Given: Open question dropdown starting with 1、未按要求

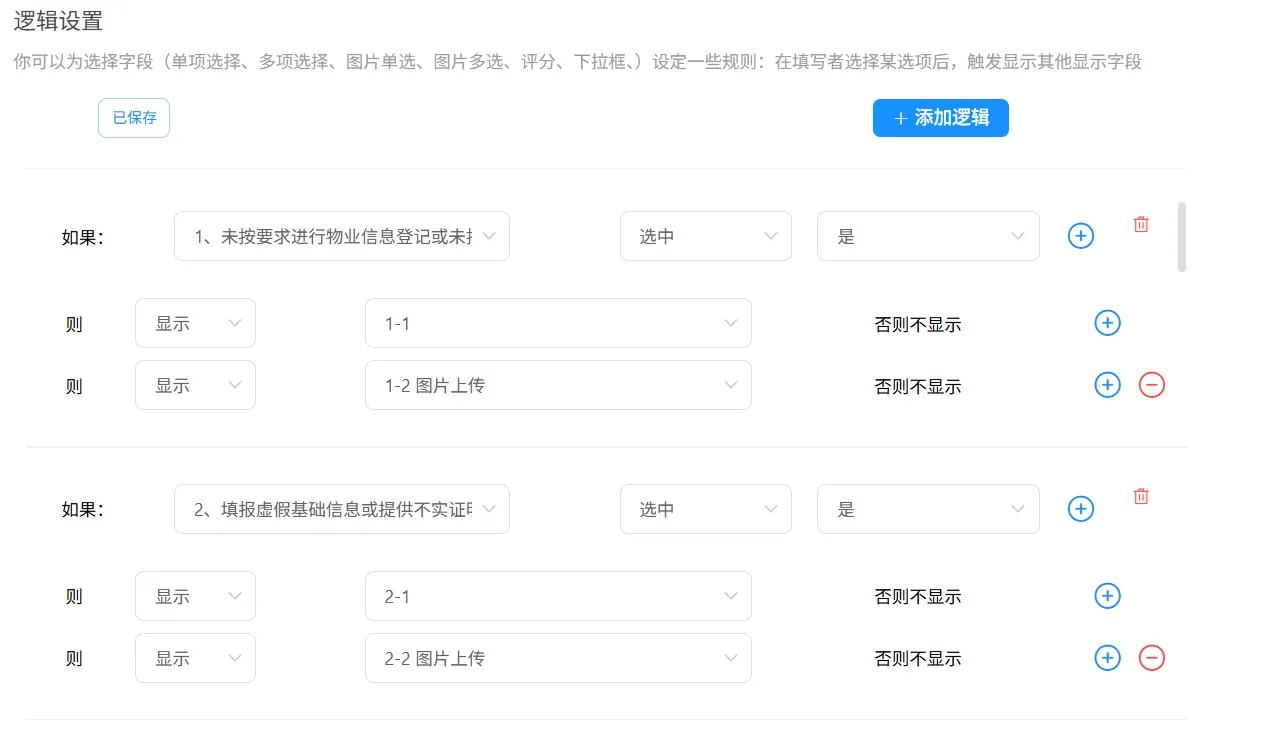Looking at the screenshot, I should tap(341, 236).
